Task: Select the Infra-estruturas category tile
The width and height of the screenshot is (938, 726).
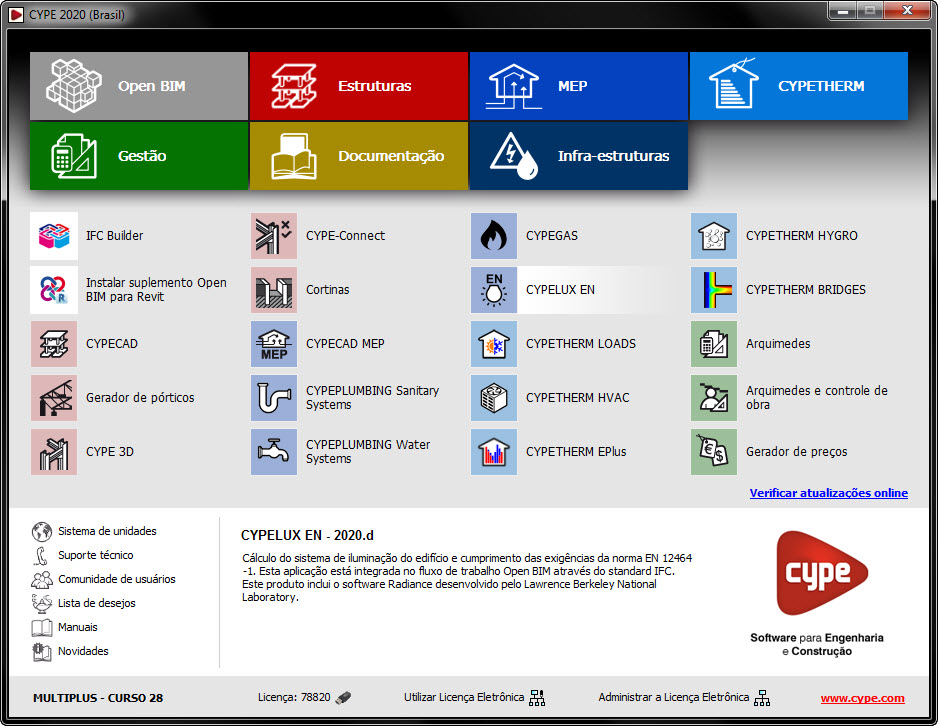Action: point(578,156)
